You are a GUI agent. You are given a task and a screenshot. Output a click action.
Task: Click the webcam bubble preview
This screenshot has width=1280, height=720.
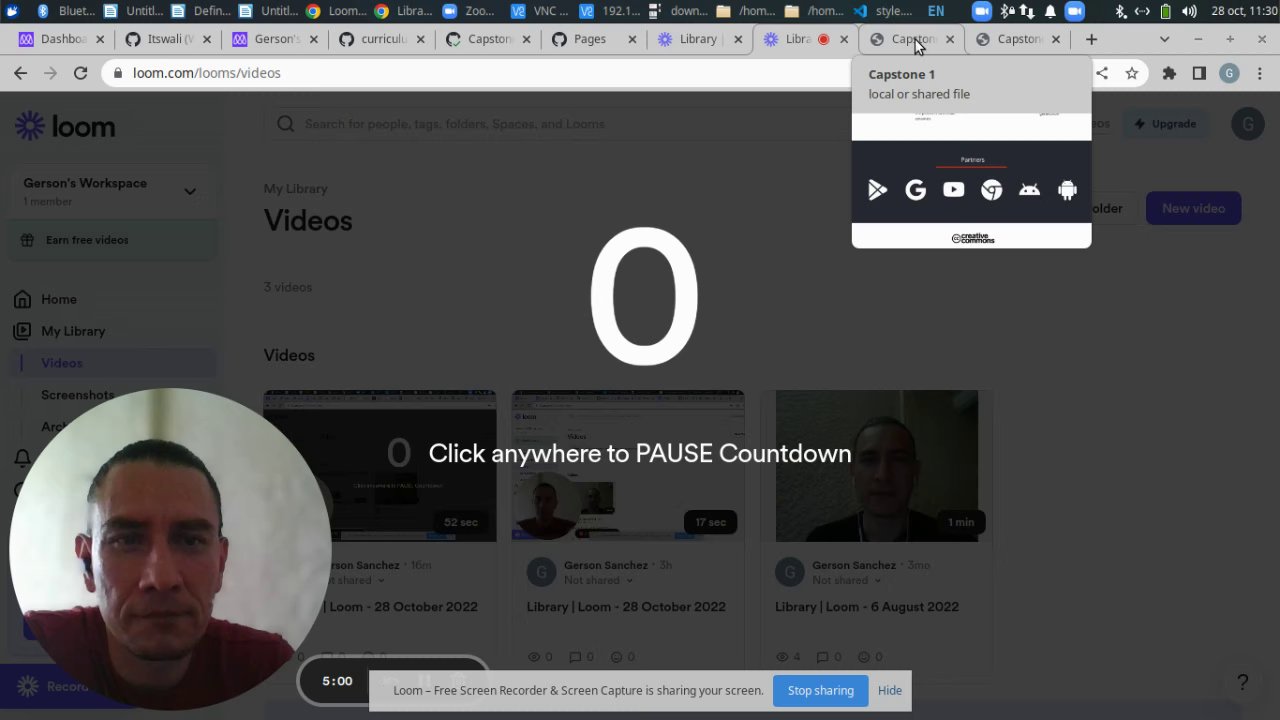[170, 548]
